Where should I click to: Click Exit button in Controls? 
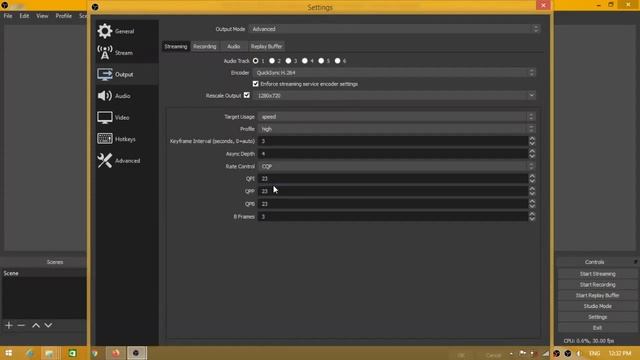(x=597, y=328)
